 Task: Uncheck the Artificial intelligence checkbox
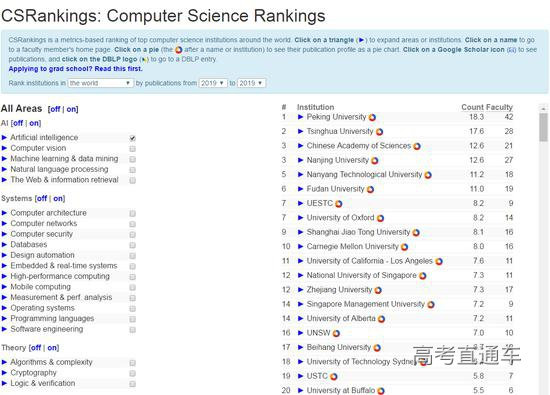133,138
